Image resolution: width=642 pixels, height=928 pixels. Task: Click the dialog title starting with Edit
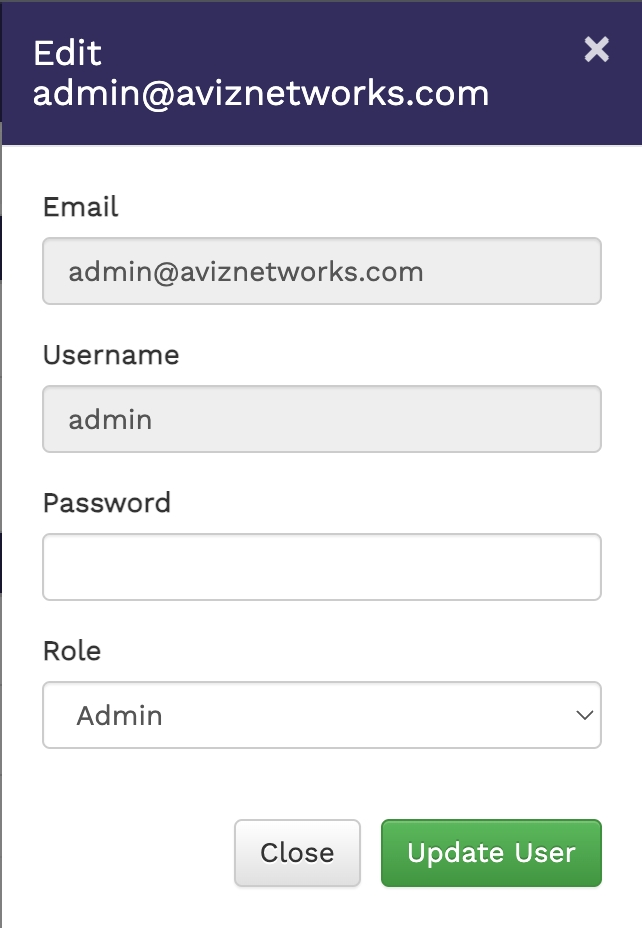click(68, 52)
